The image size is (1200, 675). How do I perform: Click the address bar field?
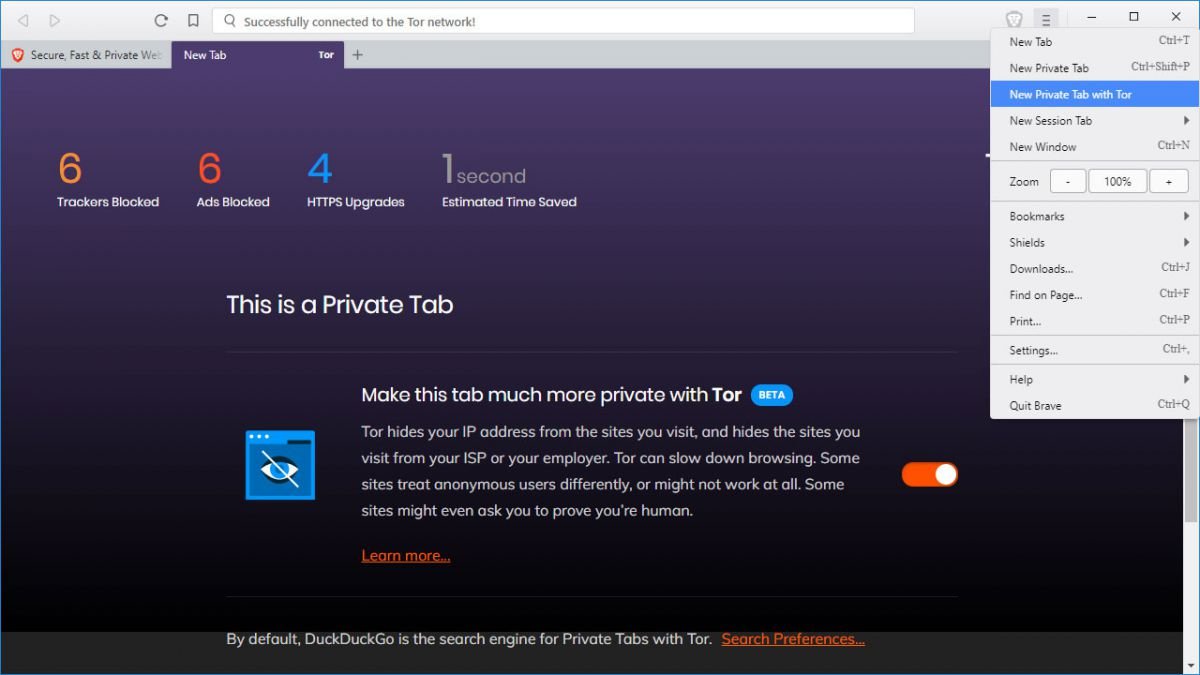pos(564,20)
